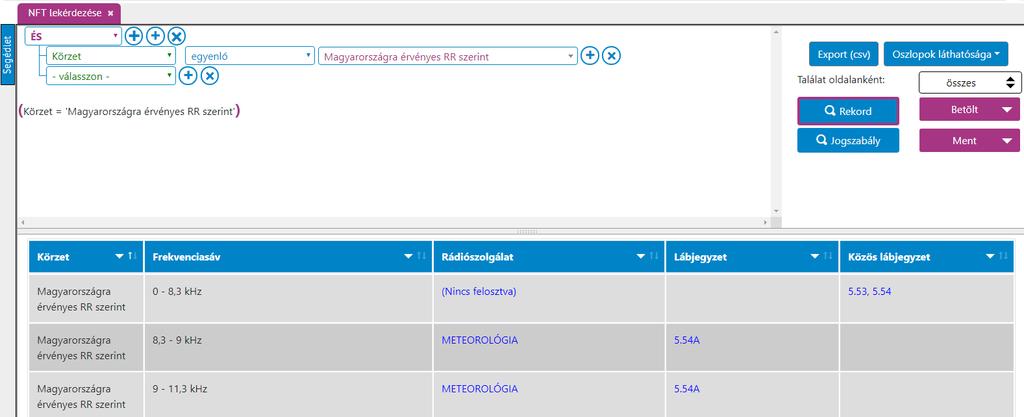Open the Körzet field dropdown

point(111,56)
